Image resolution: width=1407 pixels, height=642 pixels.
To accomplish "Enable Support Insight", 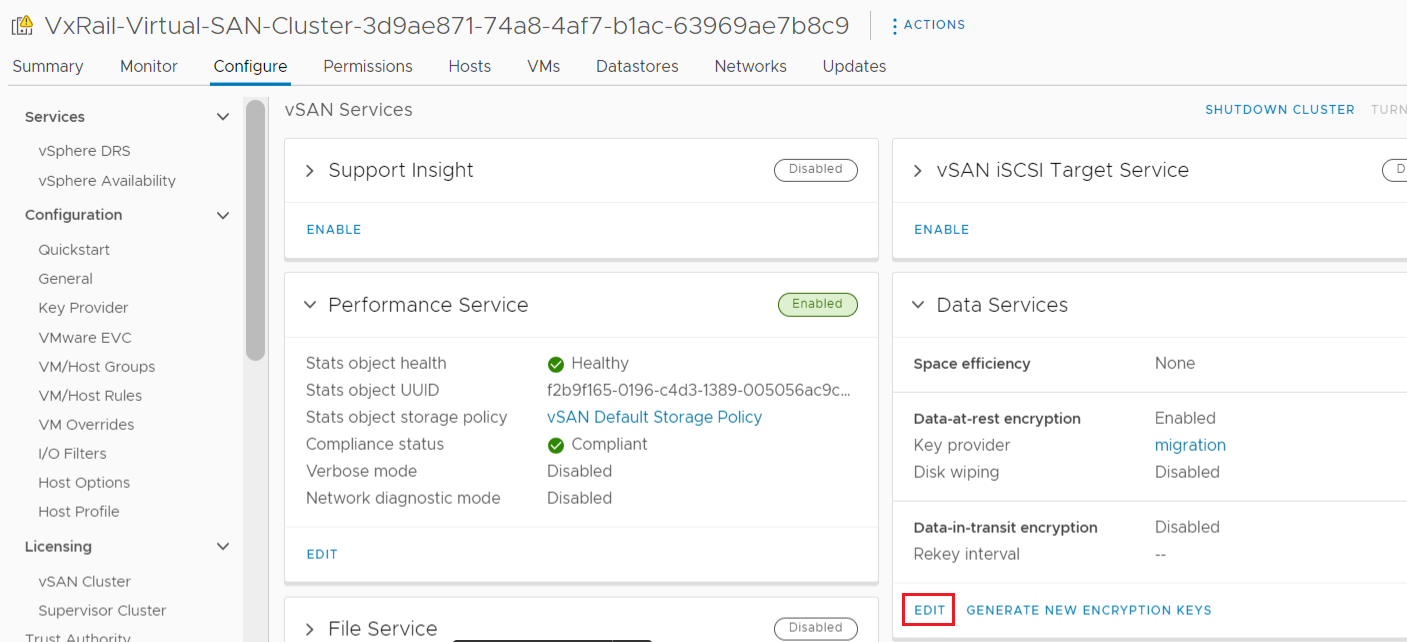I will [x=333, y=229].
